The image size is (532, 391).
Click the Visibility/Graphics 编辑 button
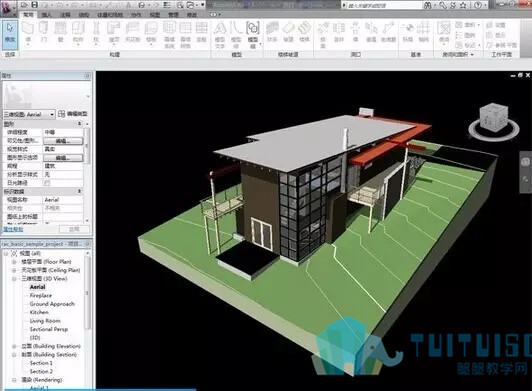(x=63, y=141)
